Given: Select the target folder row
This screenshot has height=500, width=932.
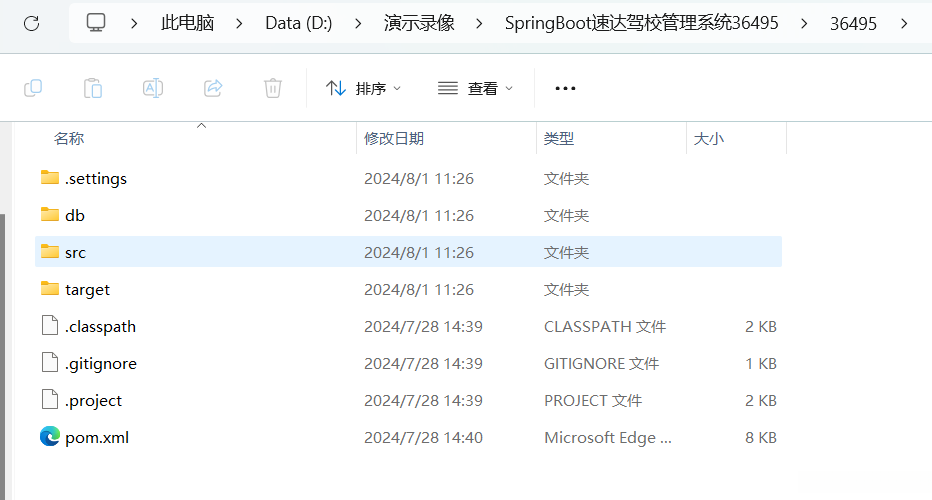Looking at the screenshot, I should click(87, 289).
